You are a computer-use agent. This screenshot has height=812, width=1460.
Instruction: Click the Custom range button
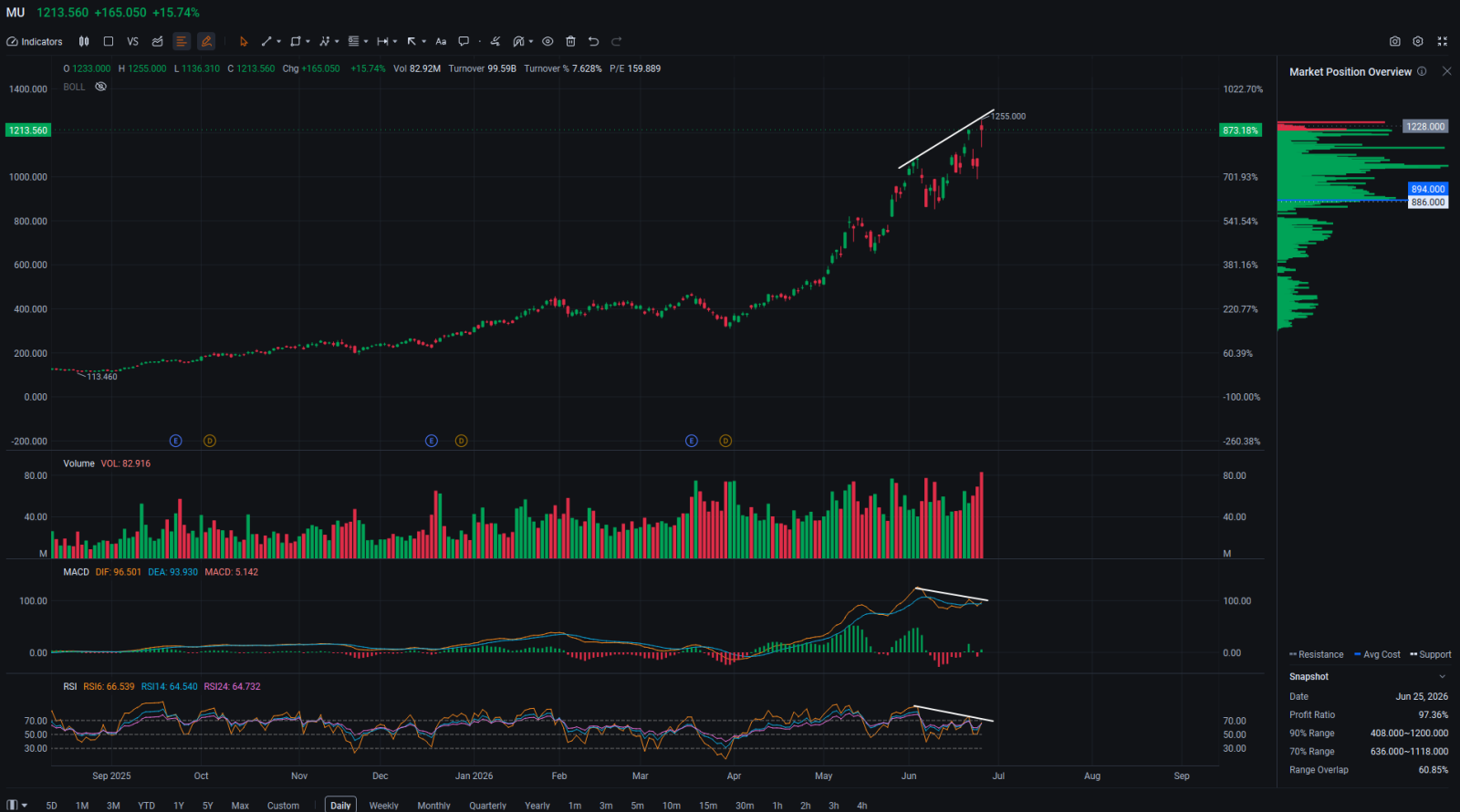click(x=283, y=806)
